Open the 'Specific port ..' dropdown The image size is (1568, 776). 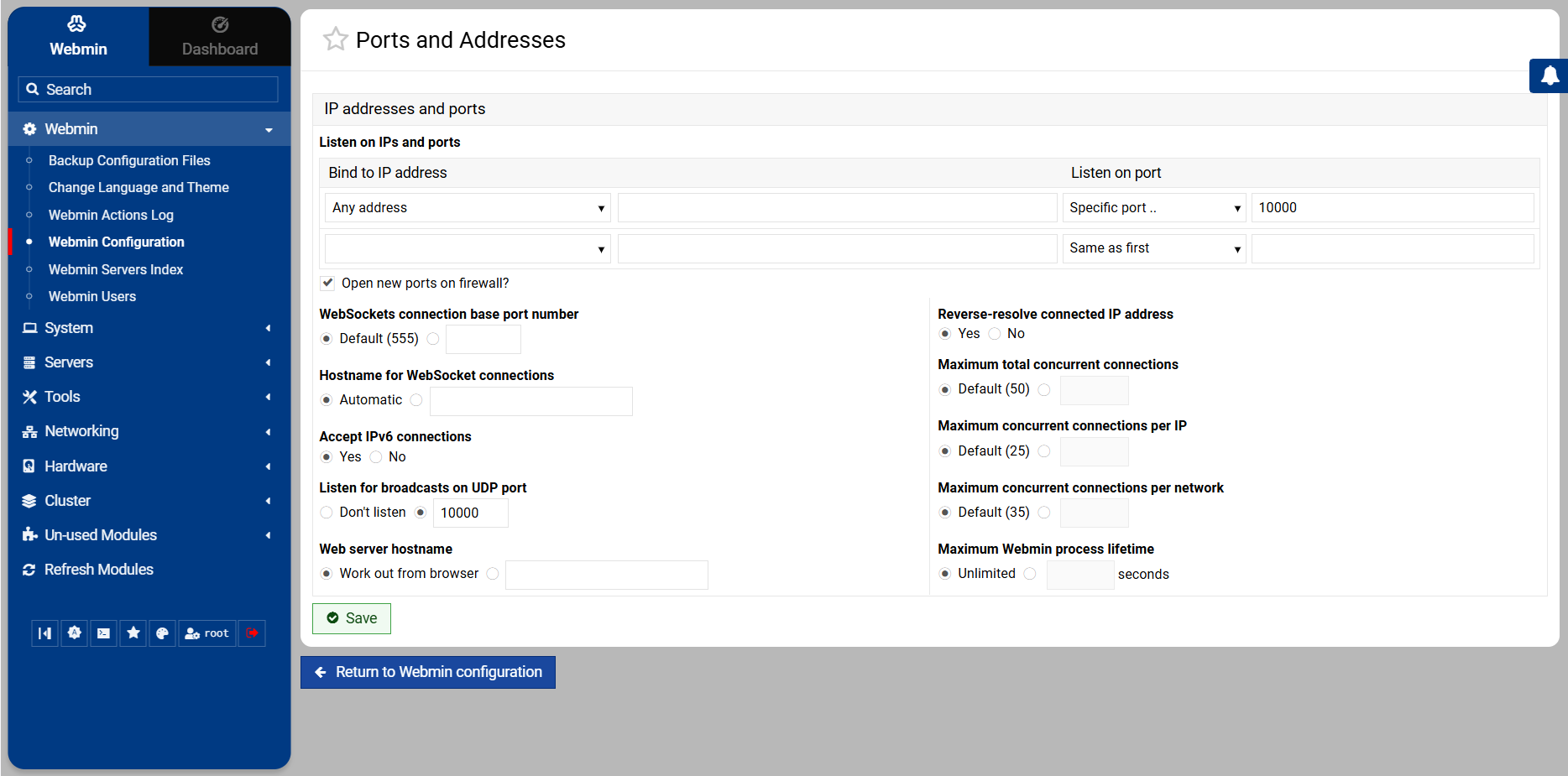point(1154,207)
